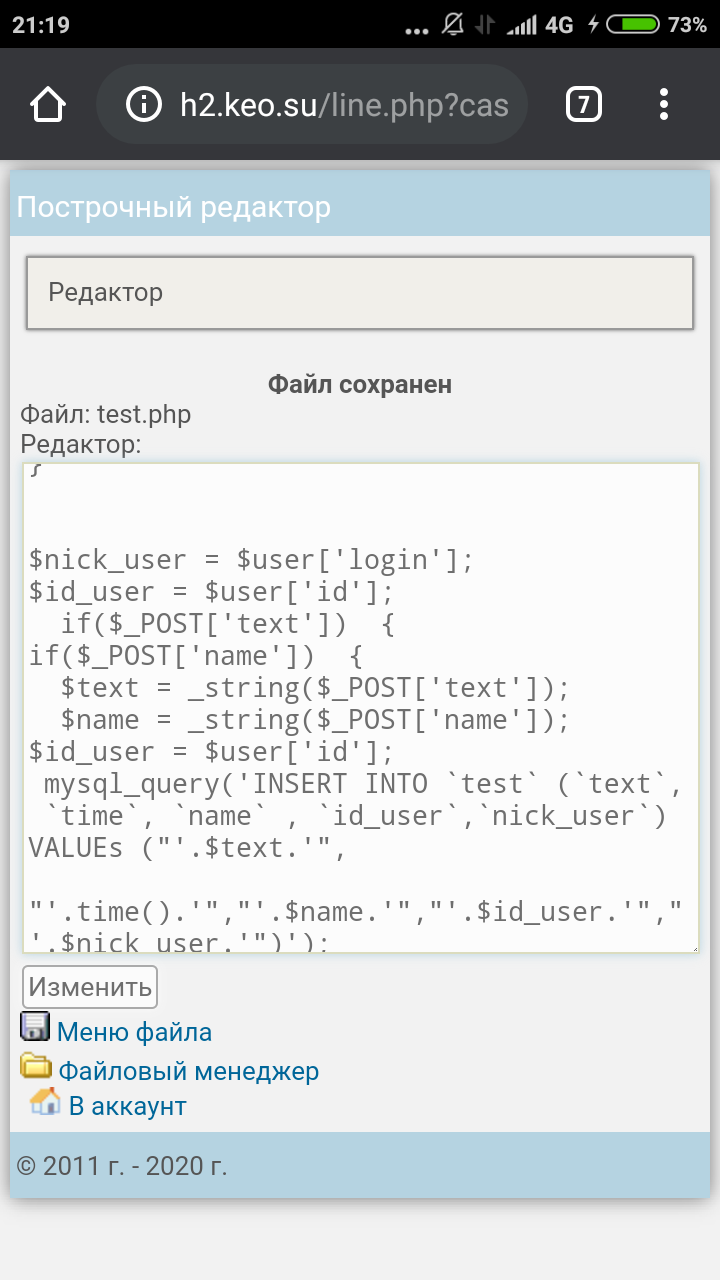Screen dimensions: 720x1280
Task: Tap the 4G signal indicator
Action: [559, 25]
